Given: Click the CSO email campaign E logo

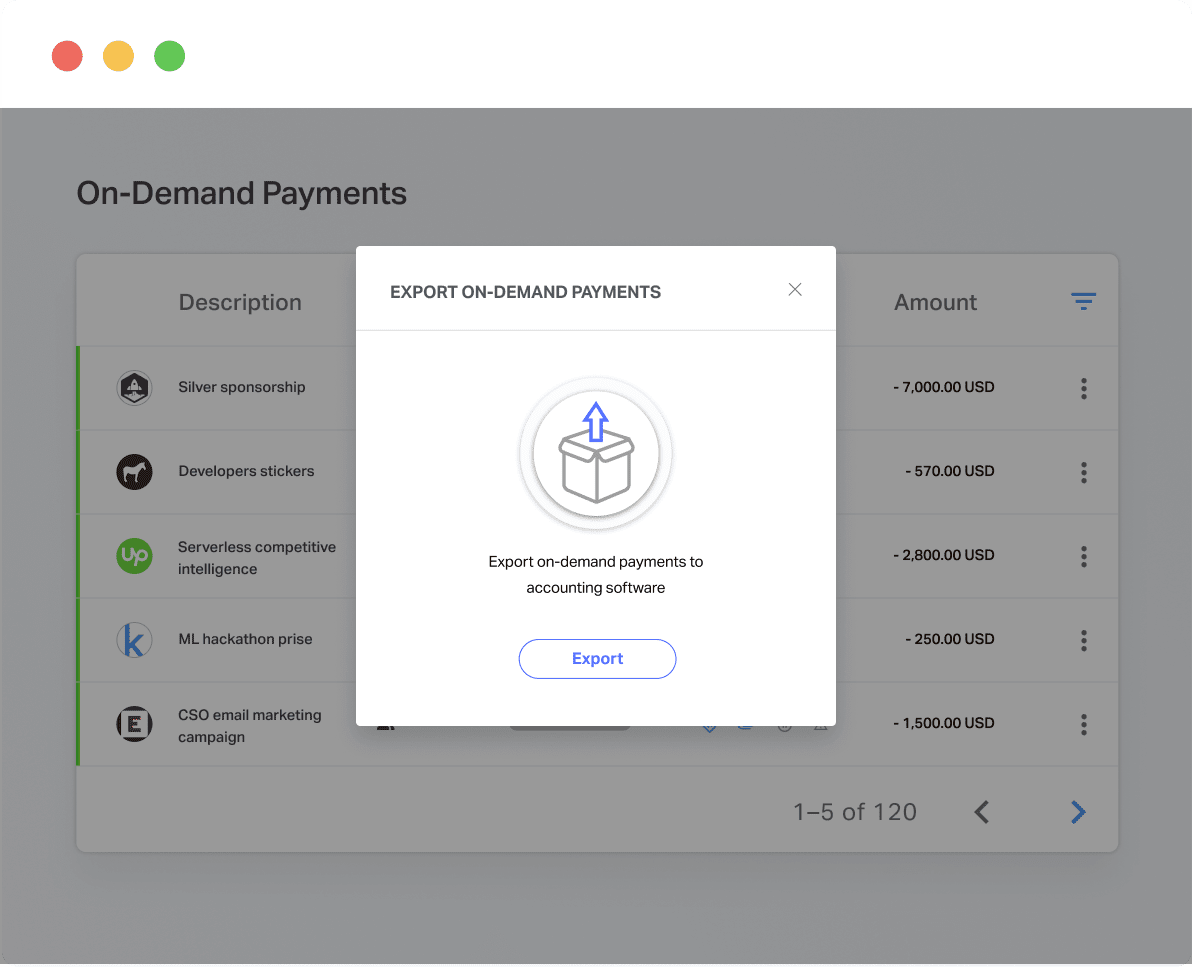Looking at the screenshot, I should [x=134, y=724].
